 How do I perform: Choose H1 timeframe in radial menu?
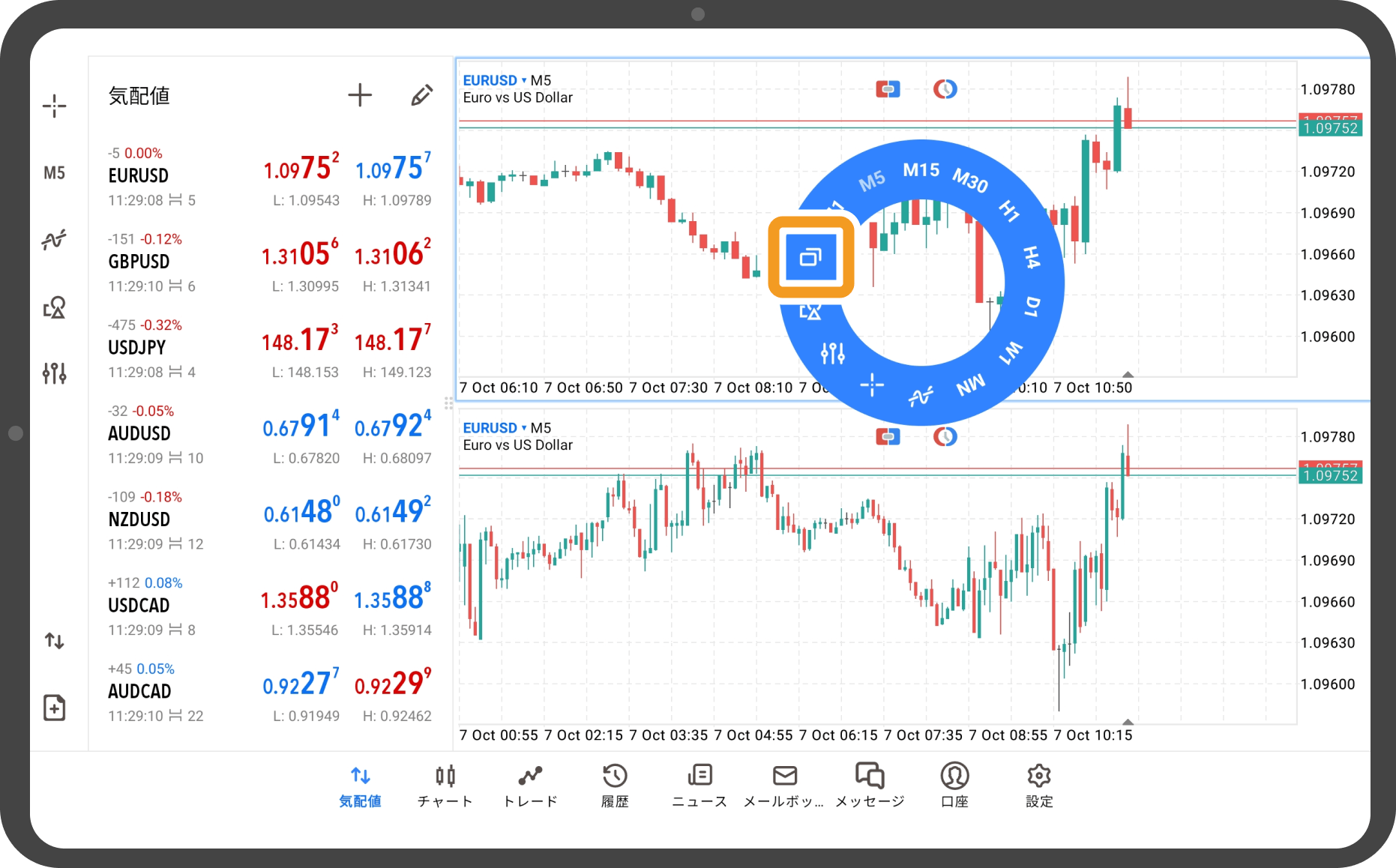click(1009, 211)
